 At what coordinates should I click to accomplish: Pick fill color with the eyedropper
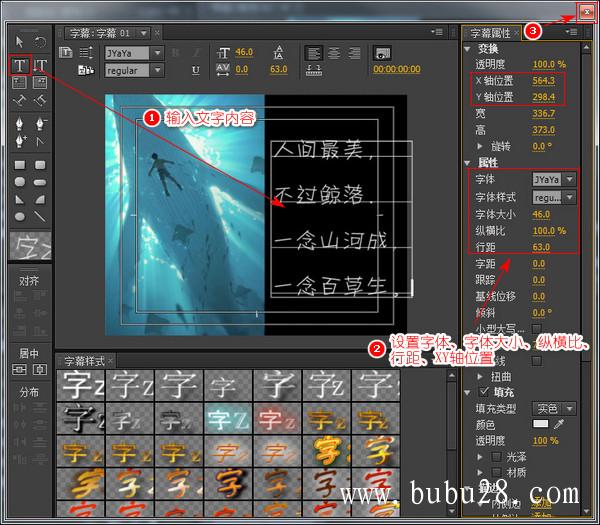[559, 424]
